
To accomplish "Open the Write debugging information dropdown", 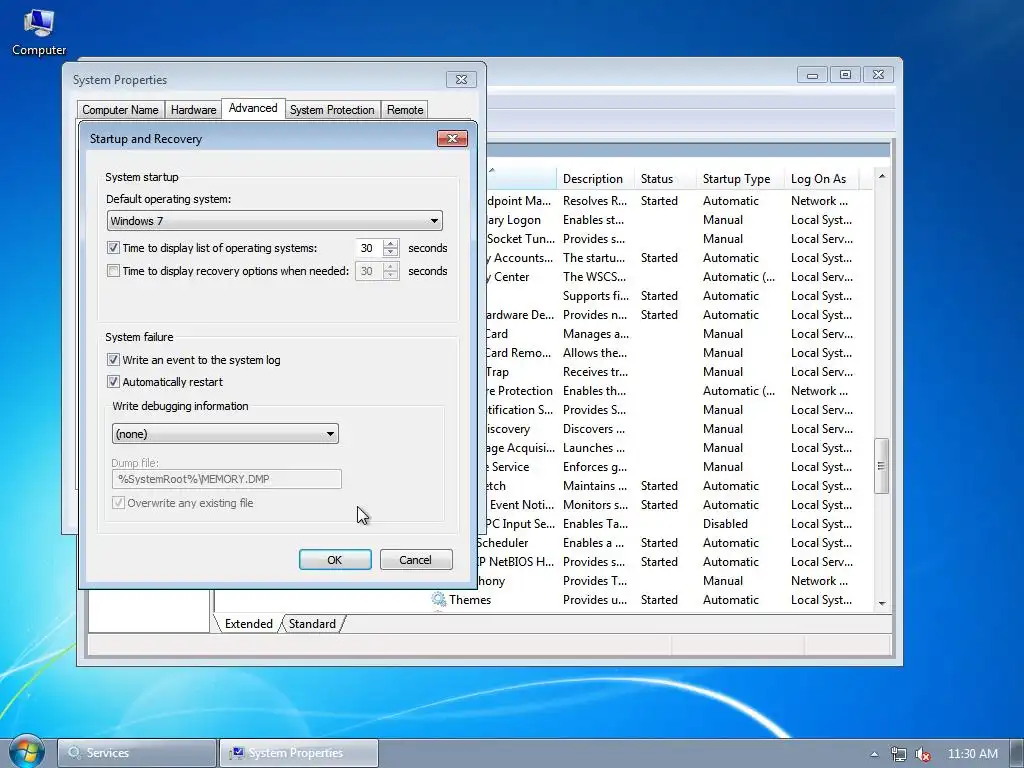I will tap(225, 434).
